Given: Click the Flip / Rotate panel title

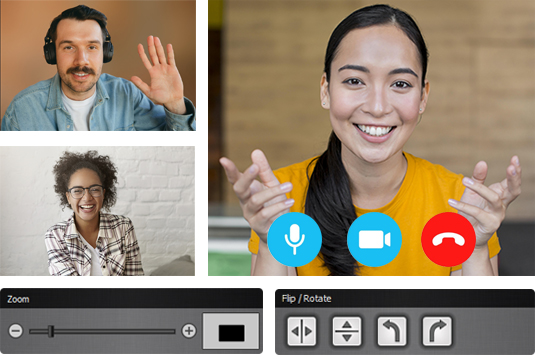Looking at the screenshot, I should click(306, 299).
